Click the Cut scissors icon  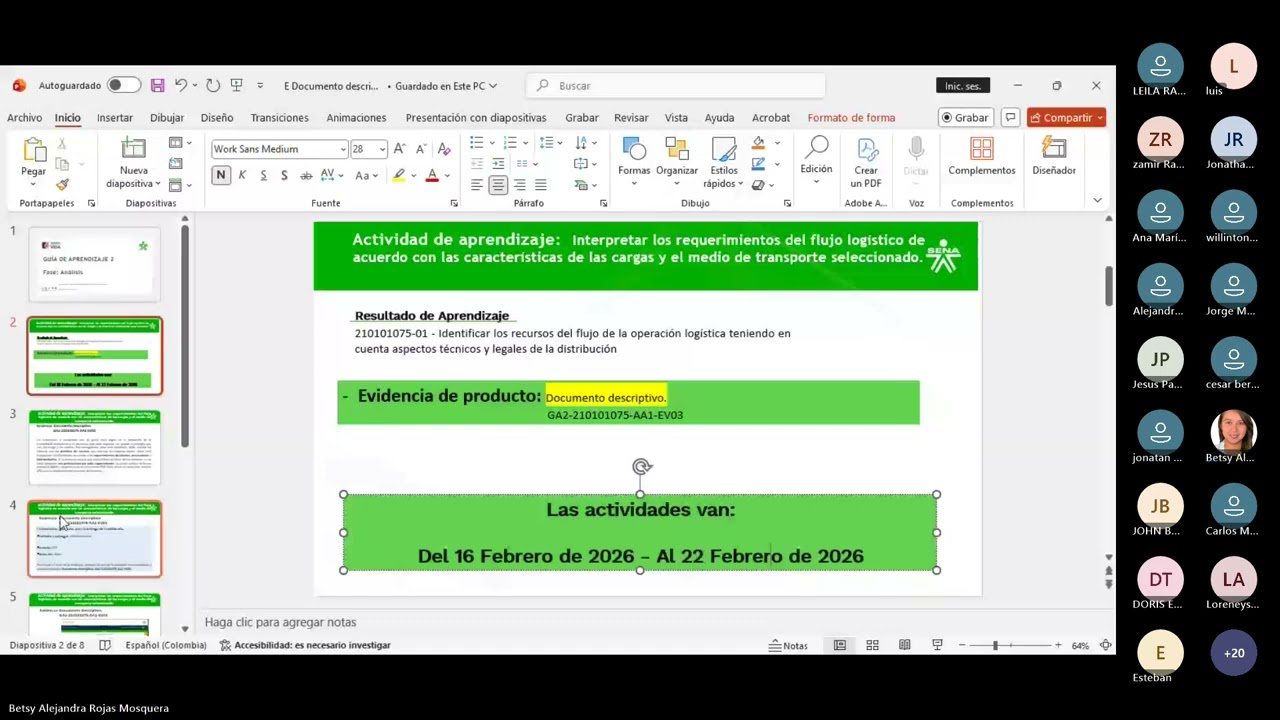click(62, 145)
